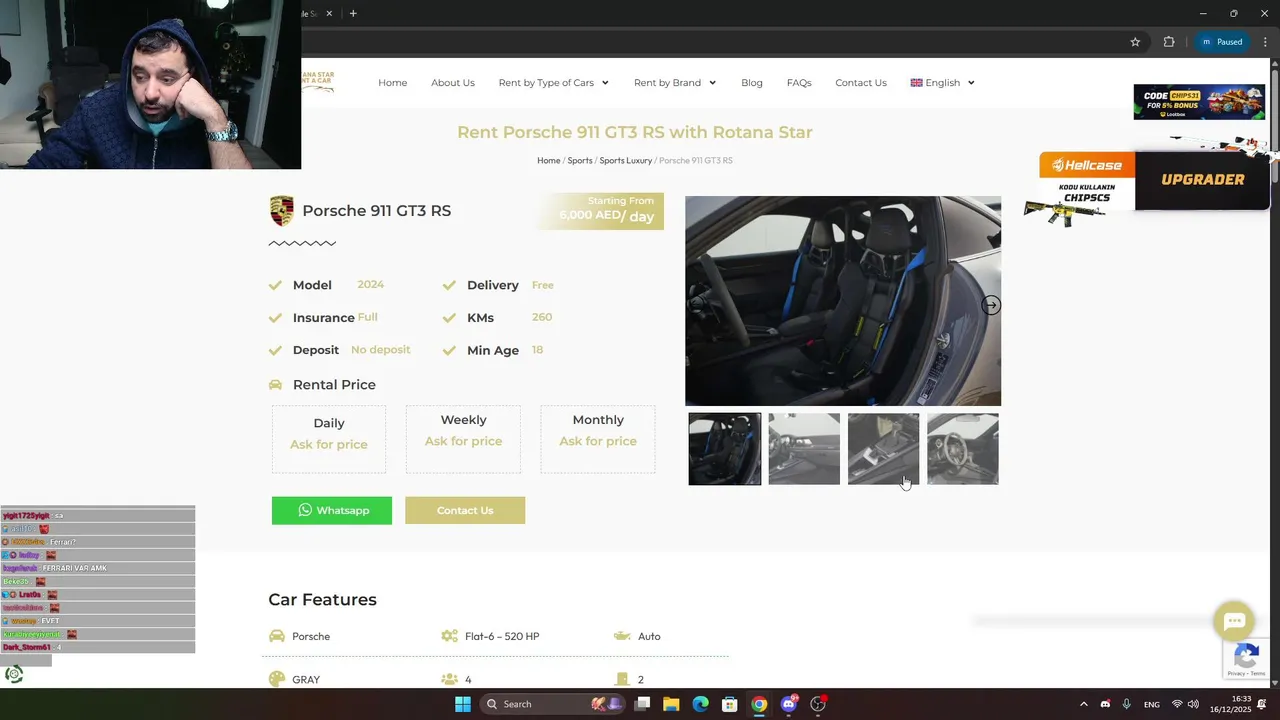The height and width of the screenshot is (720, 1280).
Task: Select the second gallery thumbnail
Action: [x=804, y=449]
